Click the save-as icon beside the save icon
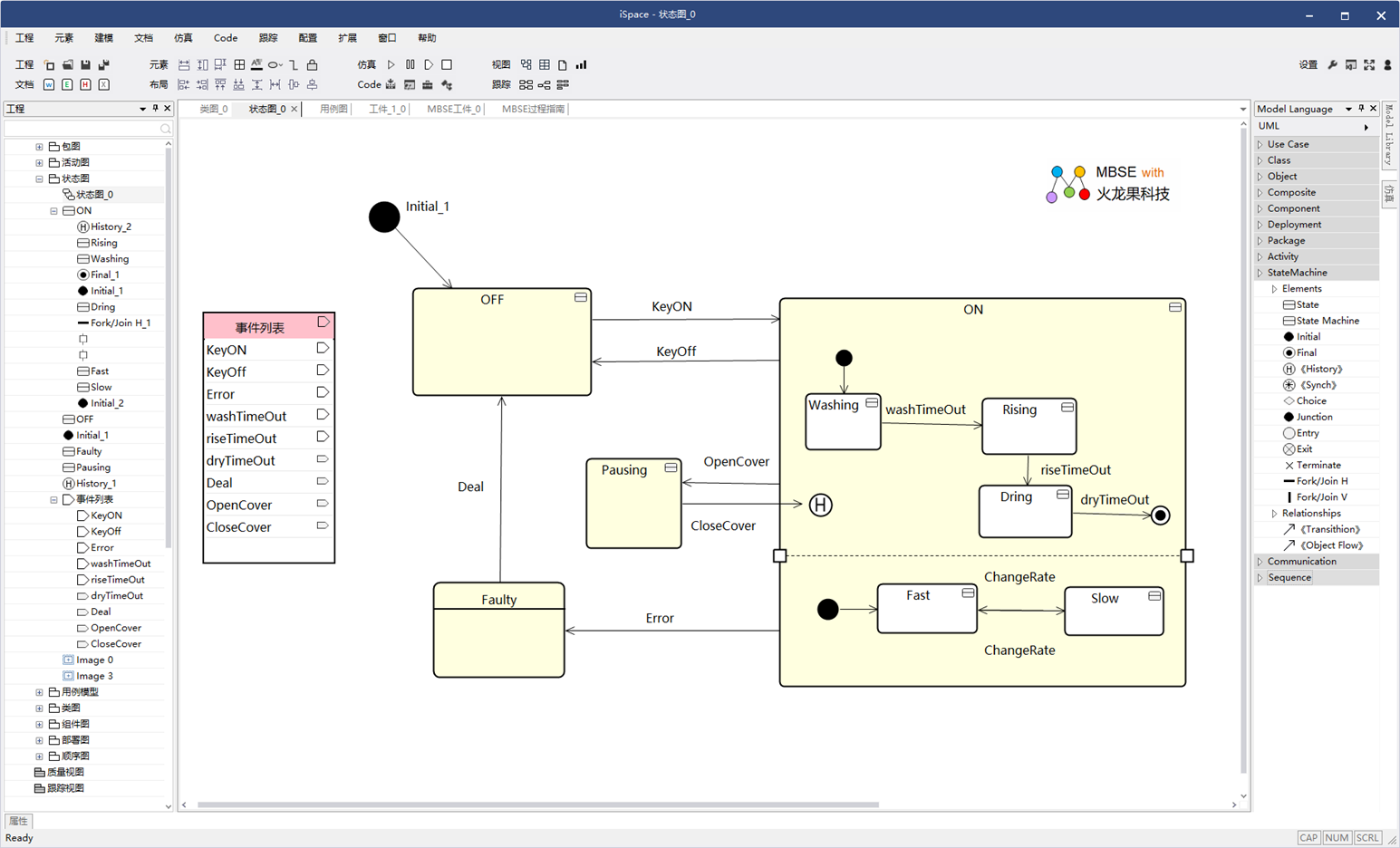The width and height of the screenshot is (1400, 848). (103, 65)
